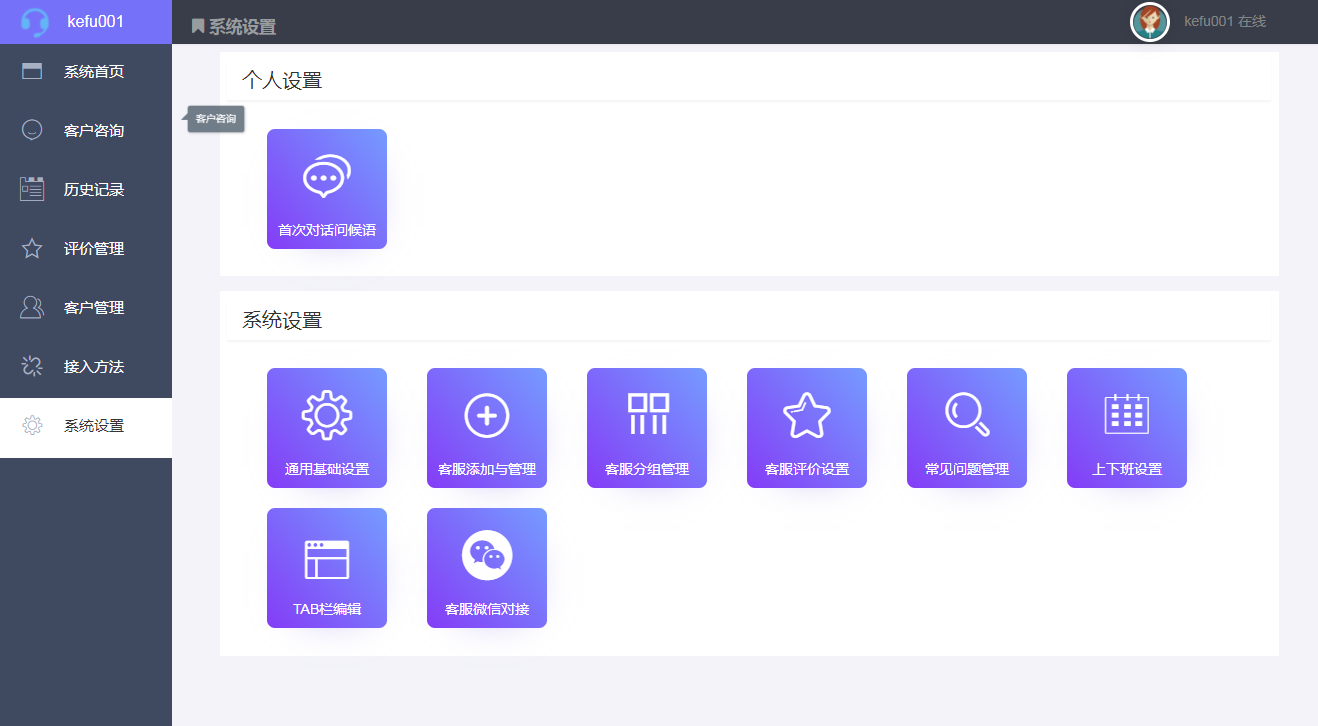Open the TAB栏编辑 label
This screenshot has width=1318, height=726.
327,609
